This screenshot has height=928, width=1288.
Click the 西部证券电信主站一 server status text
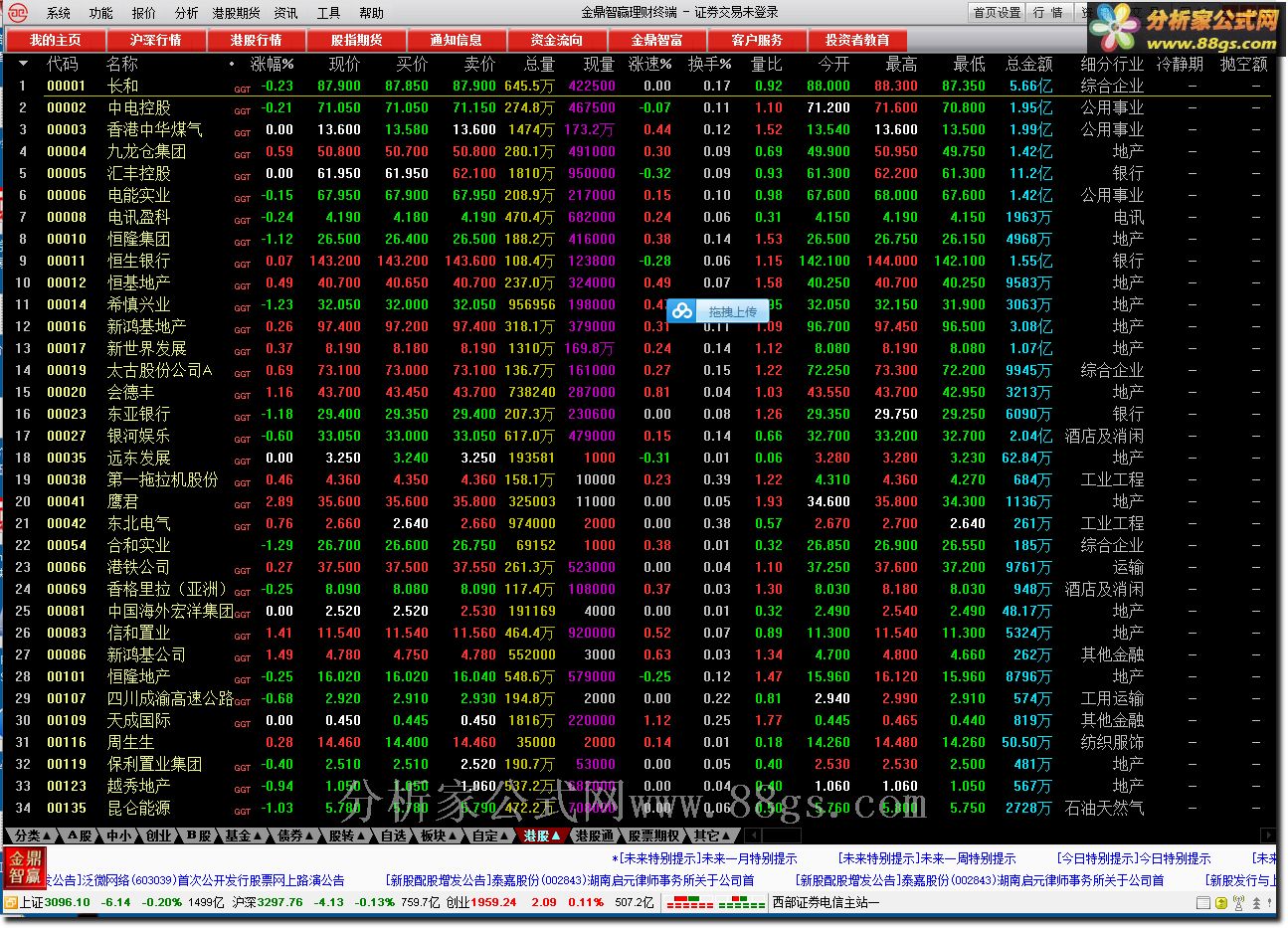point(827,903)
